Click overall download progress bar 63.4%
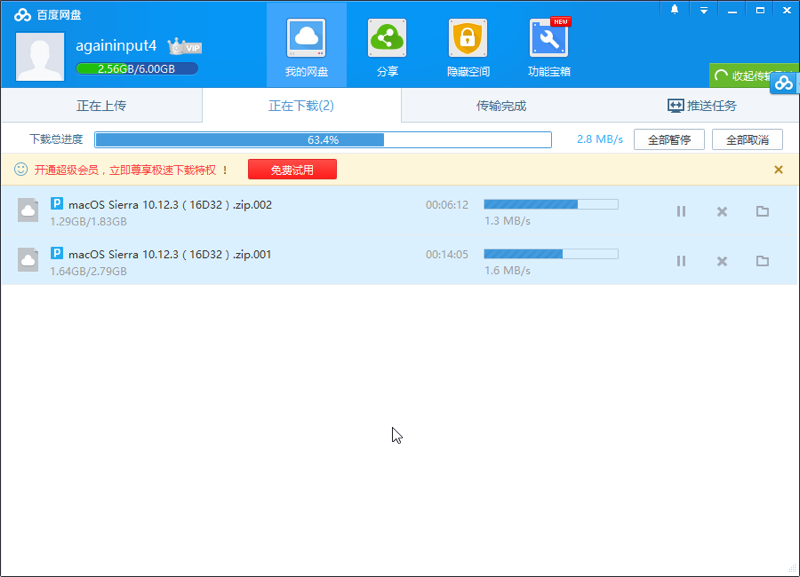 click(323, 140)
